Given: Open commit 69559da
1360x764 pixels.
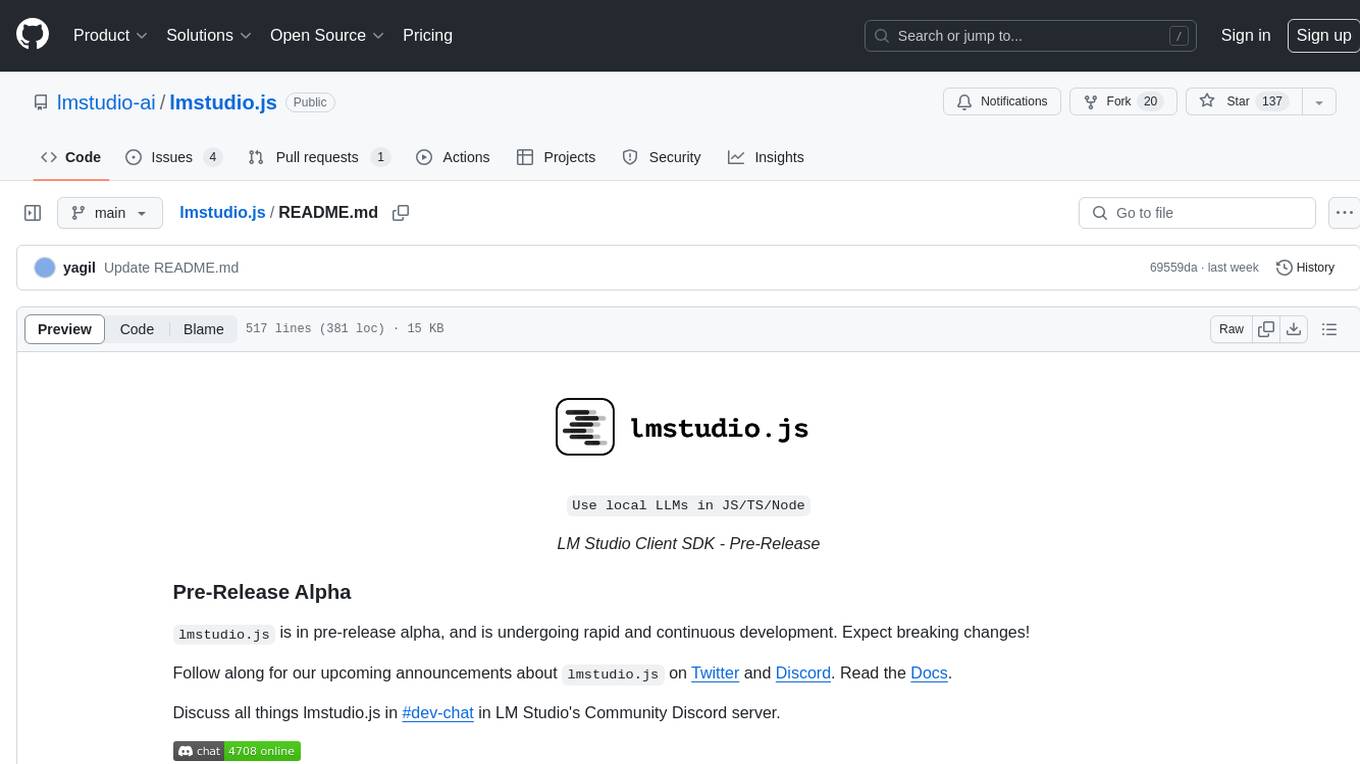Looking at the screenshot, I should click(x=1173, y=268).
